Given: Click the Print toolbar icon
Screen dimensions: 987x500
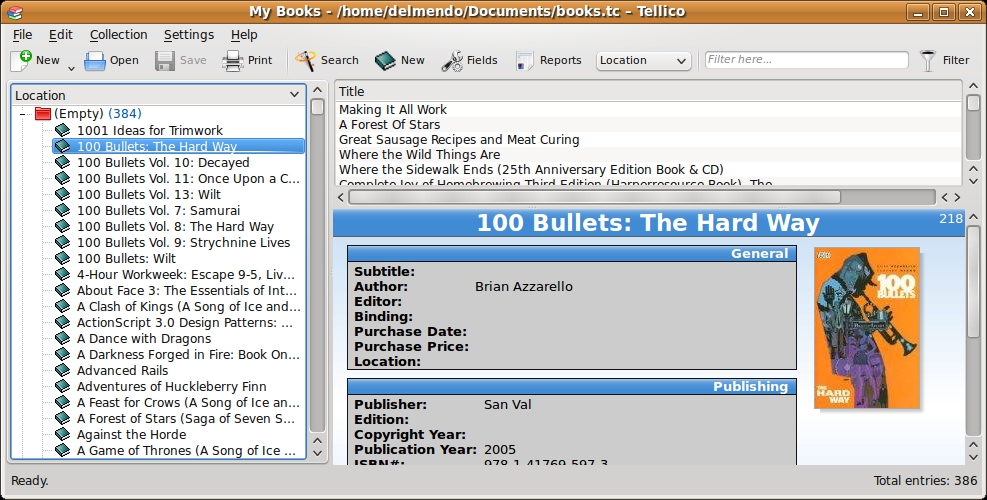Looking at the screenshot, I should 233,60.
